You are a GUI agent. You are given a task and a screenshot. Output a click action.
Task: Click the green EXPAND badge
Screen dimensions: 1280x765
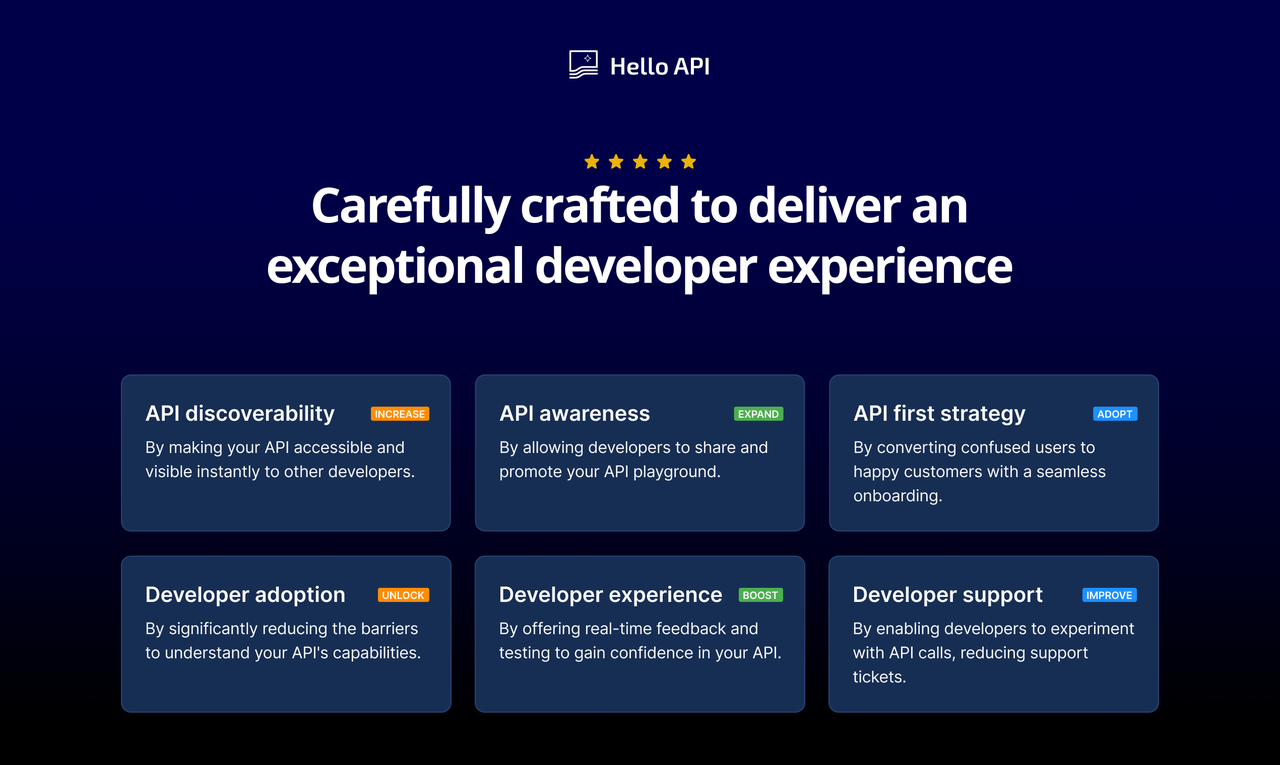coord(758,413)
